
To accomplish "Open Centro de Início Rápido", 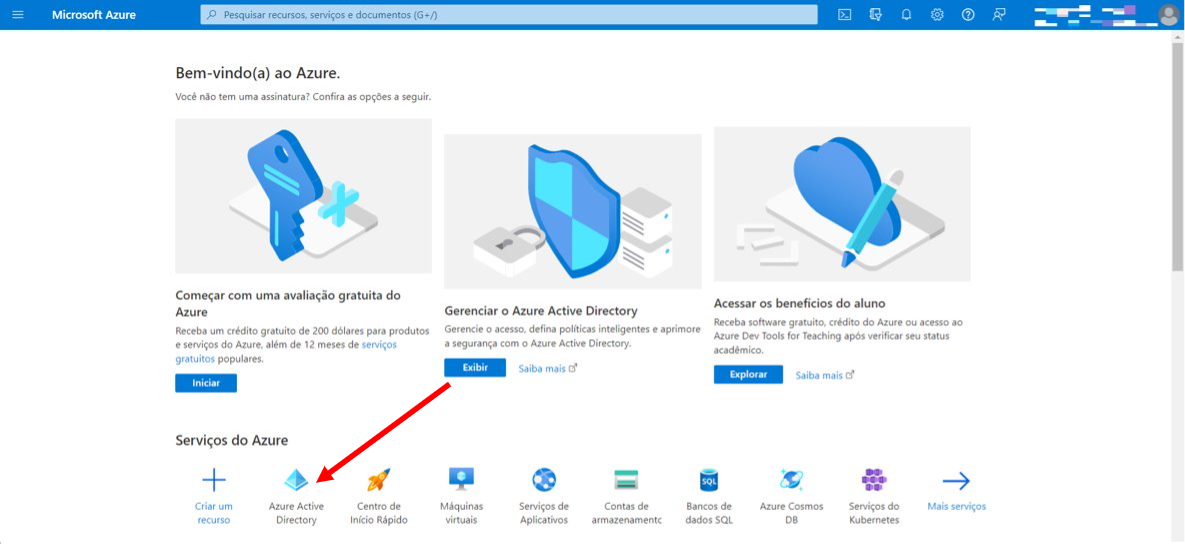I will (x=379, y=496).
